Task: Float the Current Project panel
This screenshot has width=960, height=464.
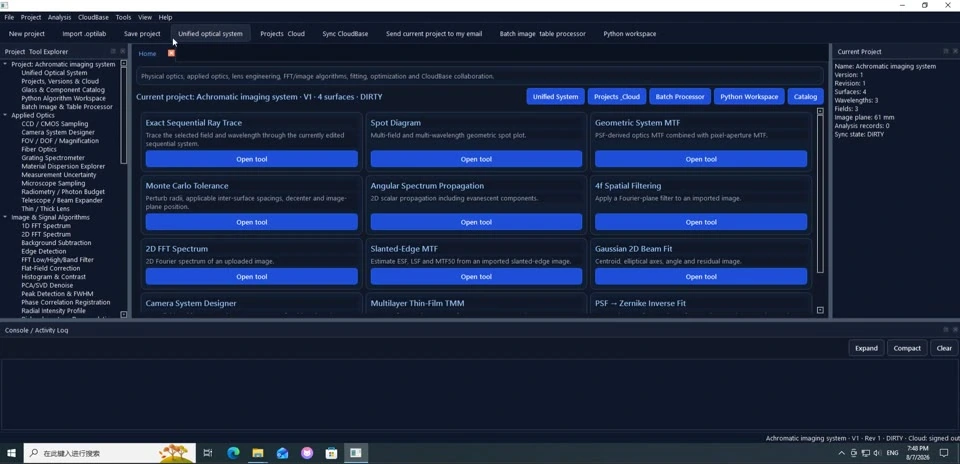Action: click(x=946, y=51)
